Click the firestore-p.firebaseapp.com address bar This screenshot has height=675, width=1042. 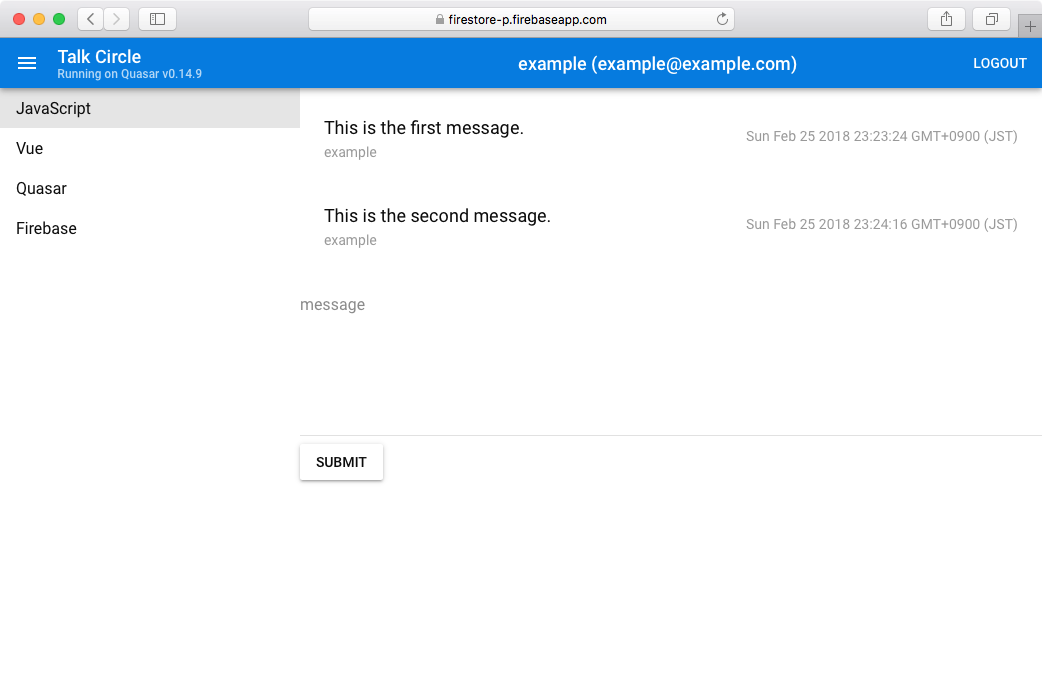[x=521, y=19]
